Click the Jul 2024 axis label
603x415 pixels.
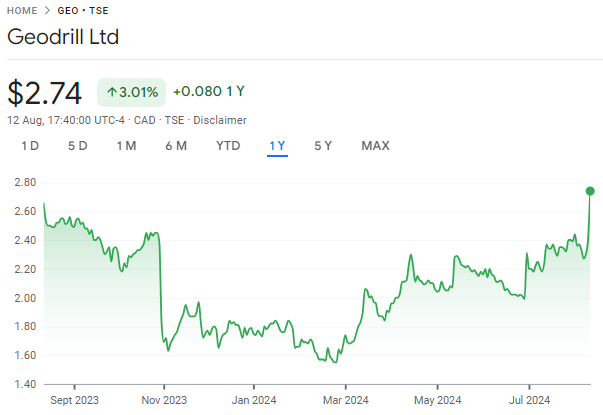coord(530,400)
